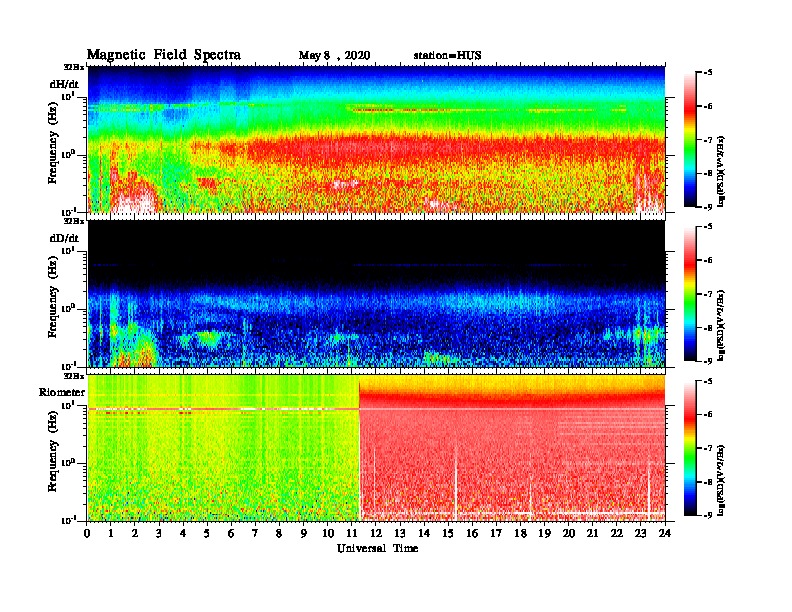Click hour 9 tick label on time axis
This screenshot has width=792, height=612.
point(304,533)
